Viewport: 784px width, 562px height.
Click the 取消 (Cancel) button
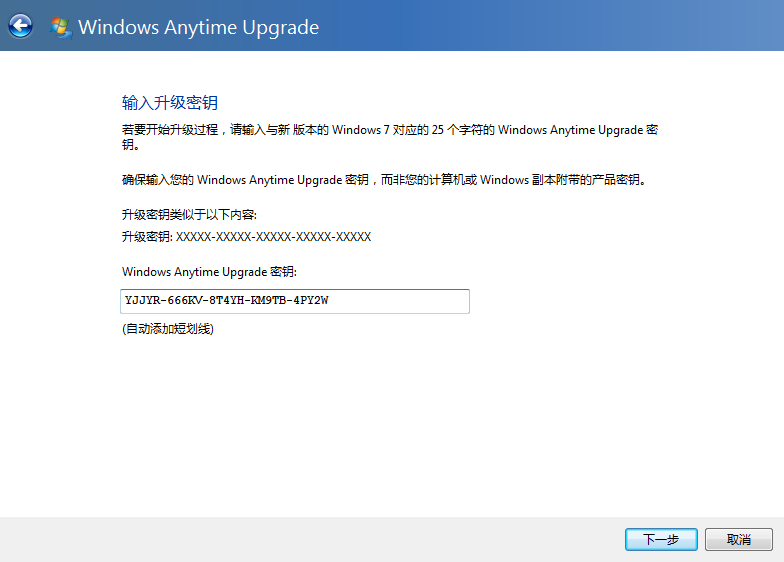coord(738,540)
